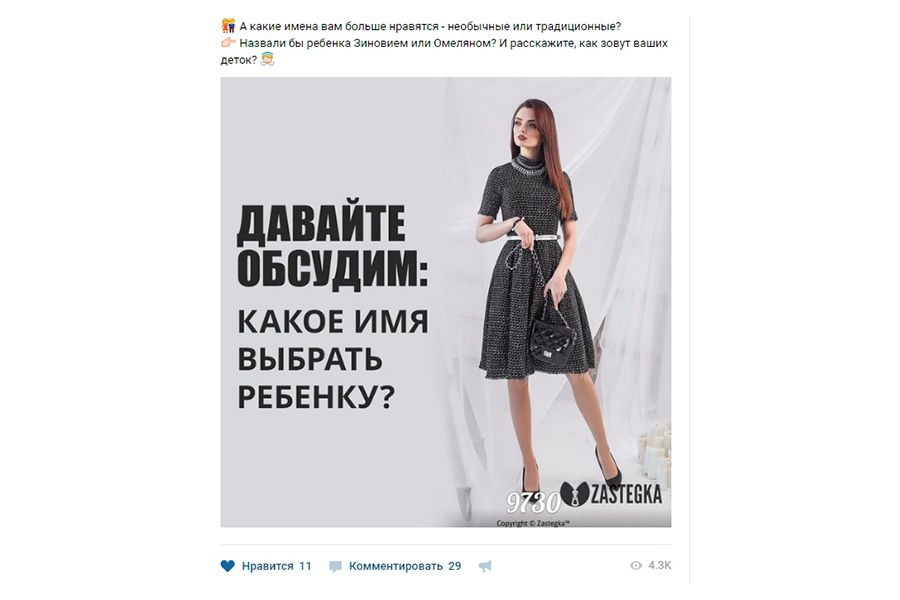Click the pointing hand emoji
The height and width of the screenshot is (600, 900).
point(228,42)
